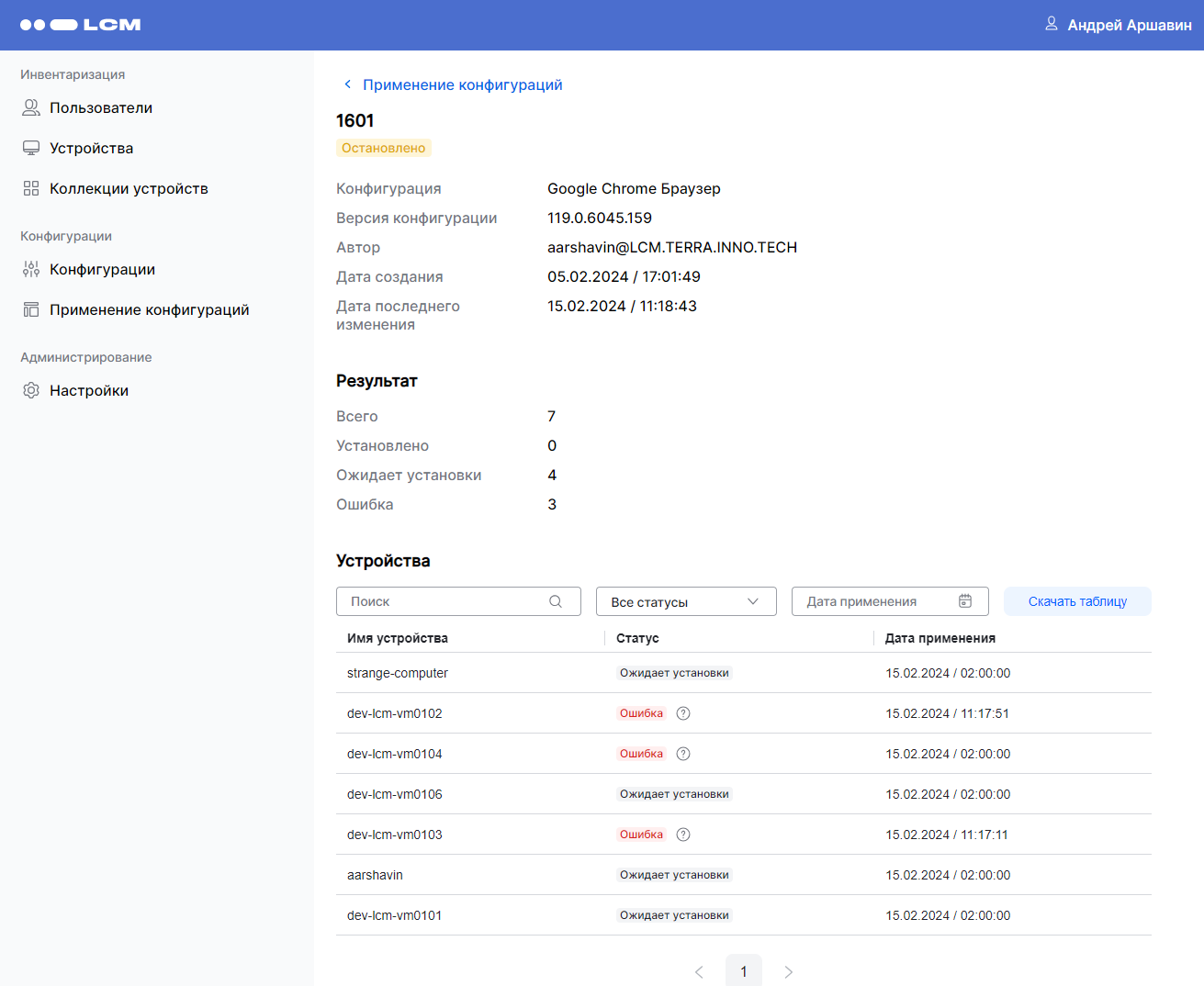Expand the 'Все статусы' status dropdown

pyautogui.click(x=686, y=601)
